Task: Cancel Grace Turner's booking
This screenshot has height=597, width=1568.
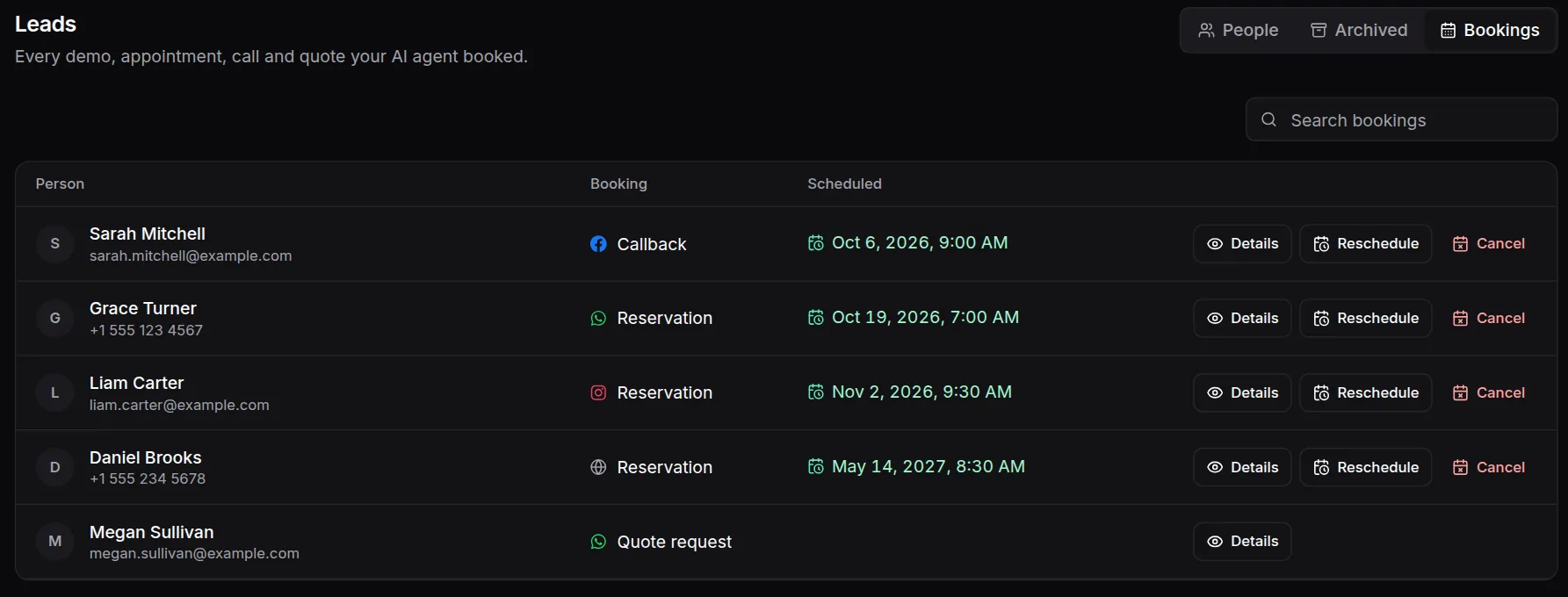Action: pyautogui.click(x=1489, y=318)
